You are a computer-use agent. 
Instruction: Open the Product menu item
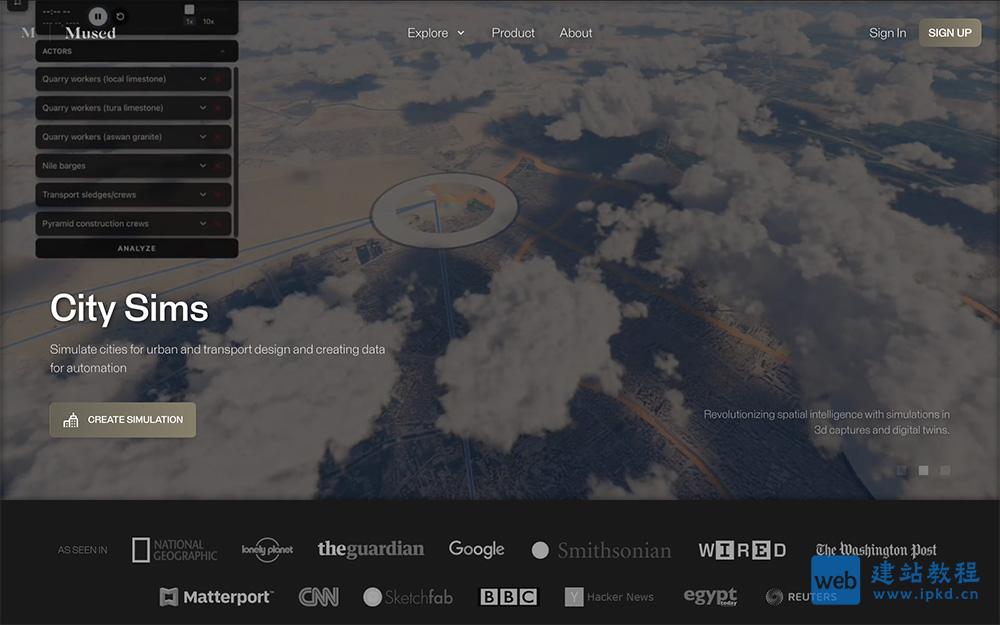click(x=513, y=33)
